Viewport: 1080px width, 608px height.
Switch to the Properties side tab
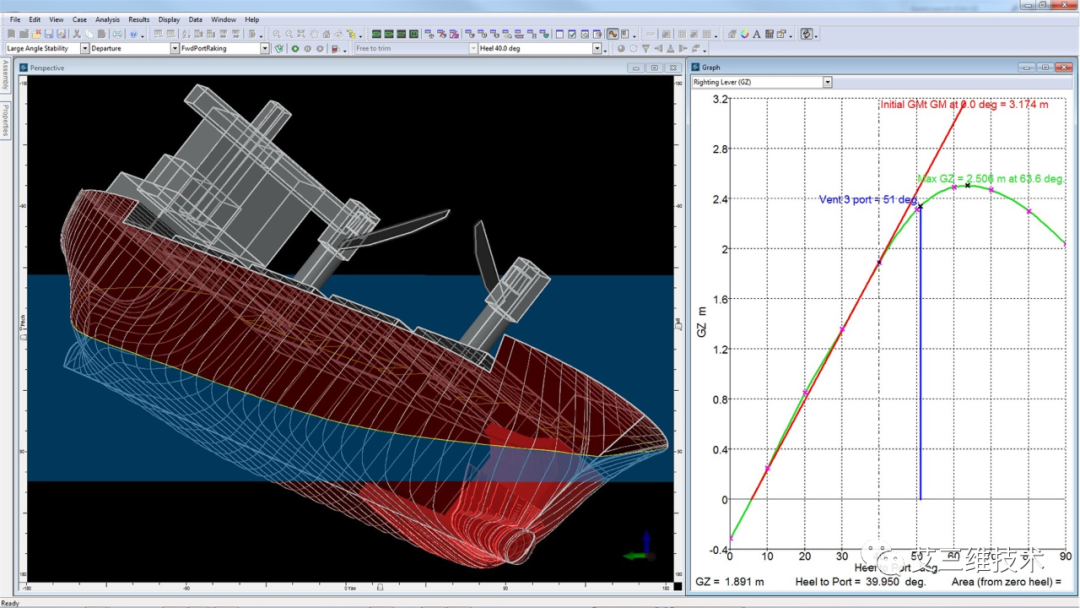[x=5, y=120]
